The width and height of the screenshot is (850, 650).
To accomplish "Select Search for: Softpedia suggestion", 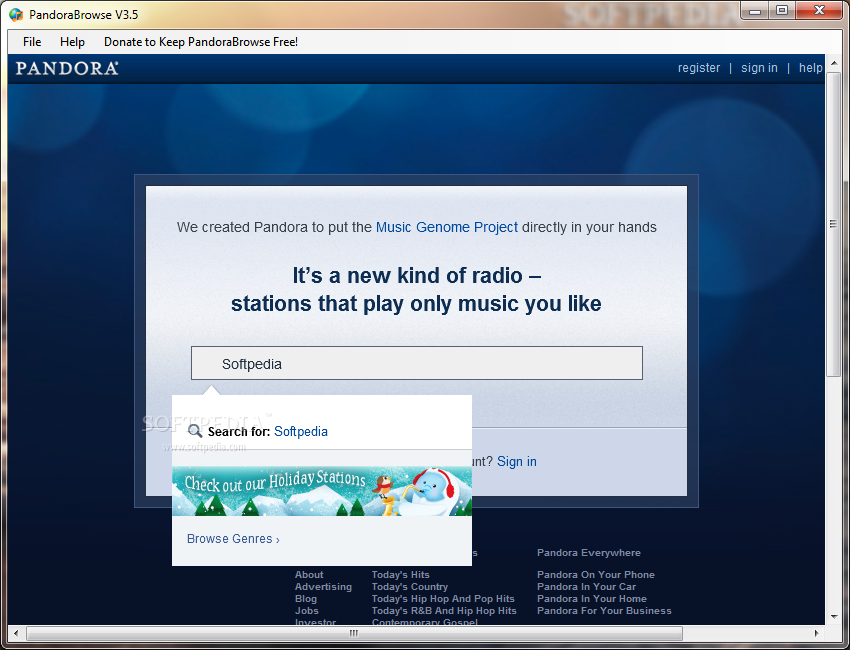I will 322,432.
